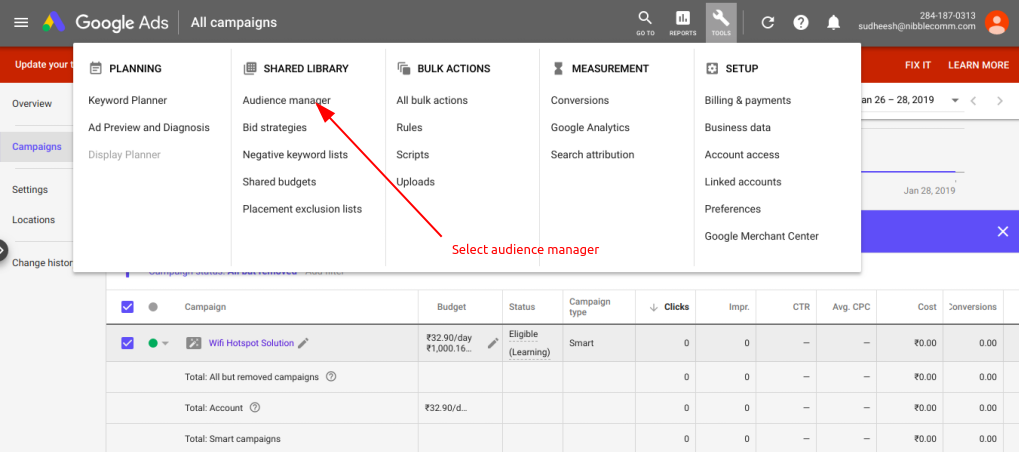The image size is (1019, 452).
Task: Open Ad Preview and Diagnosis
Action: [149, 128]
